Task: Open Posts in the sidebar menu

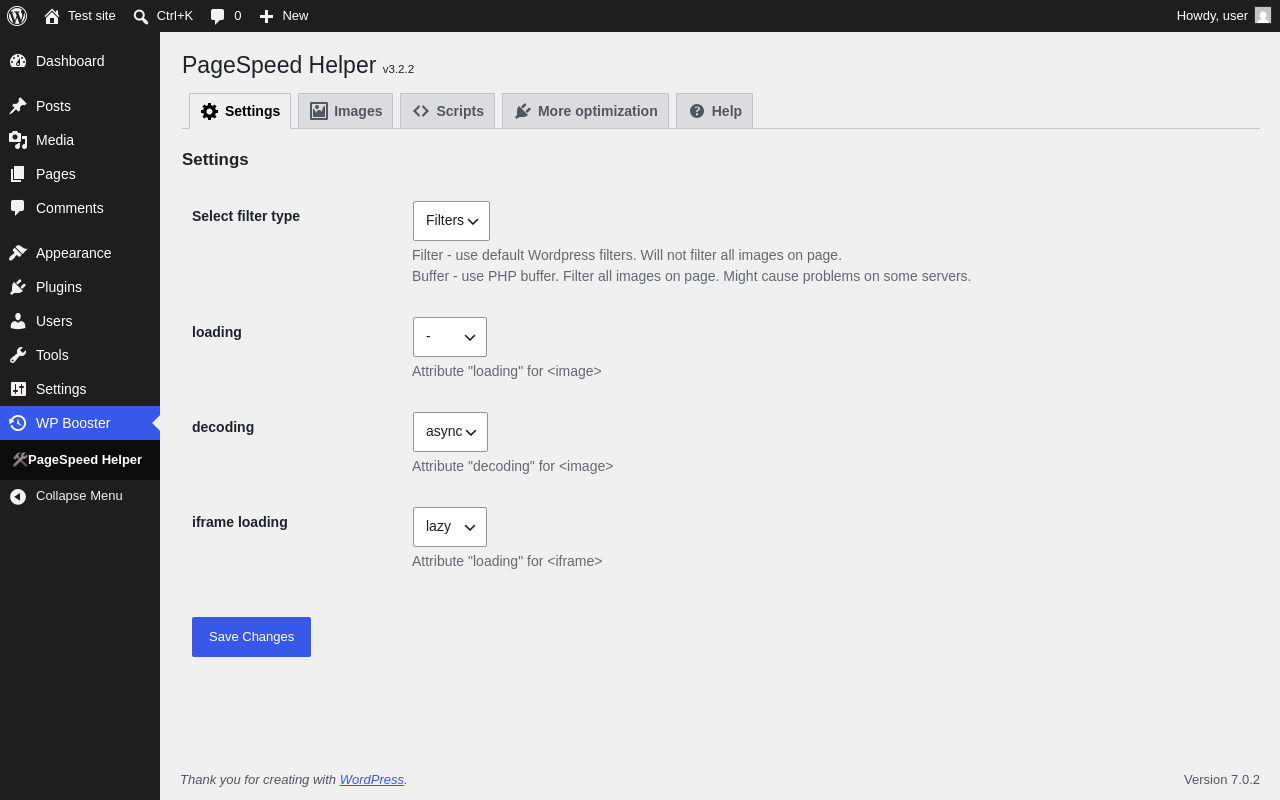Action: pos(80,106)
